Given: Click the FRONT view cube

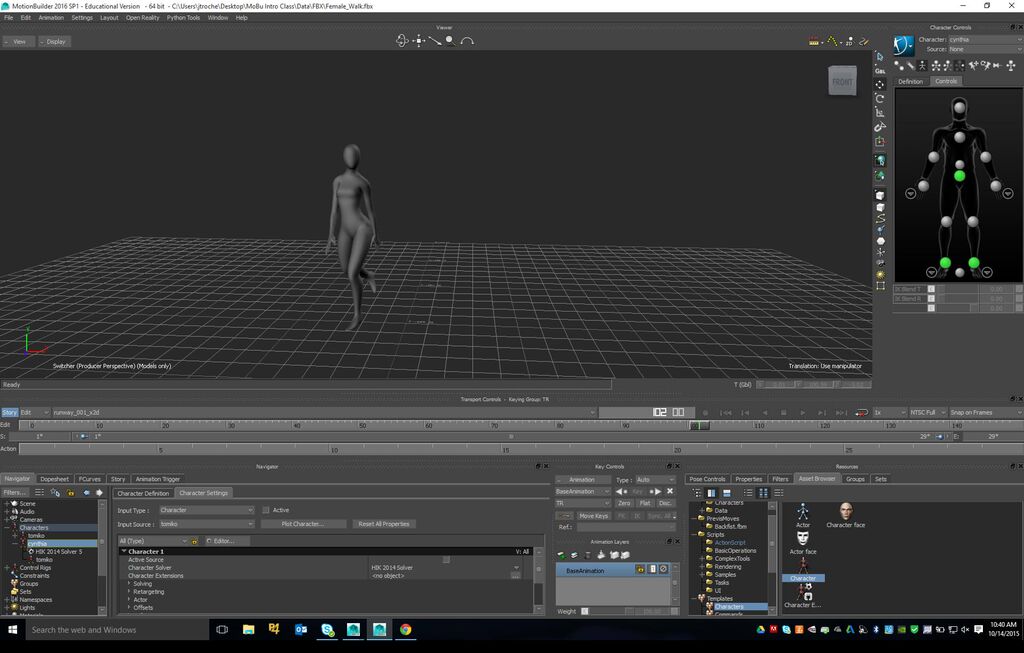Looking at the screenshot, I should click(842, 81).
